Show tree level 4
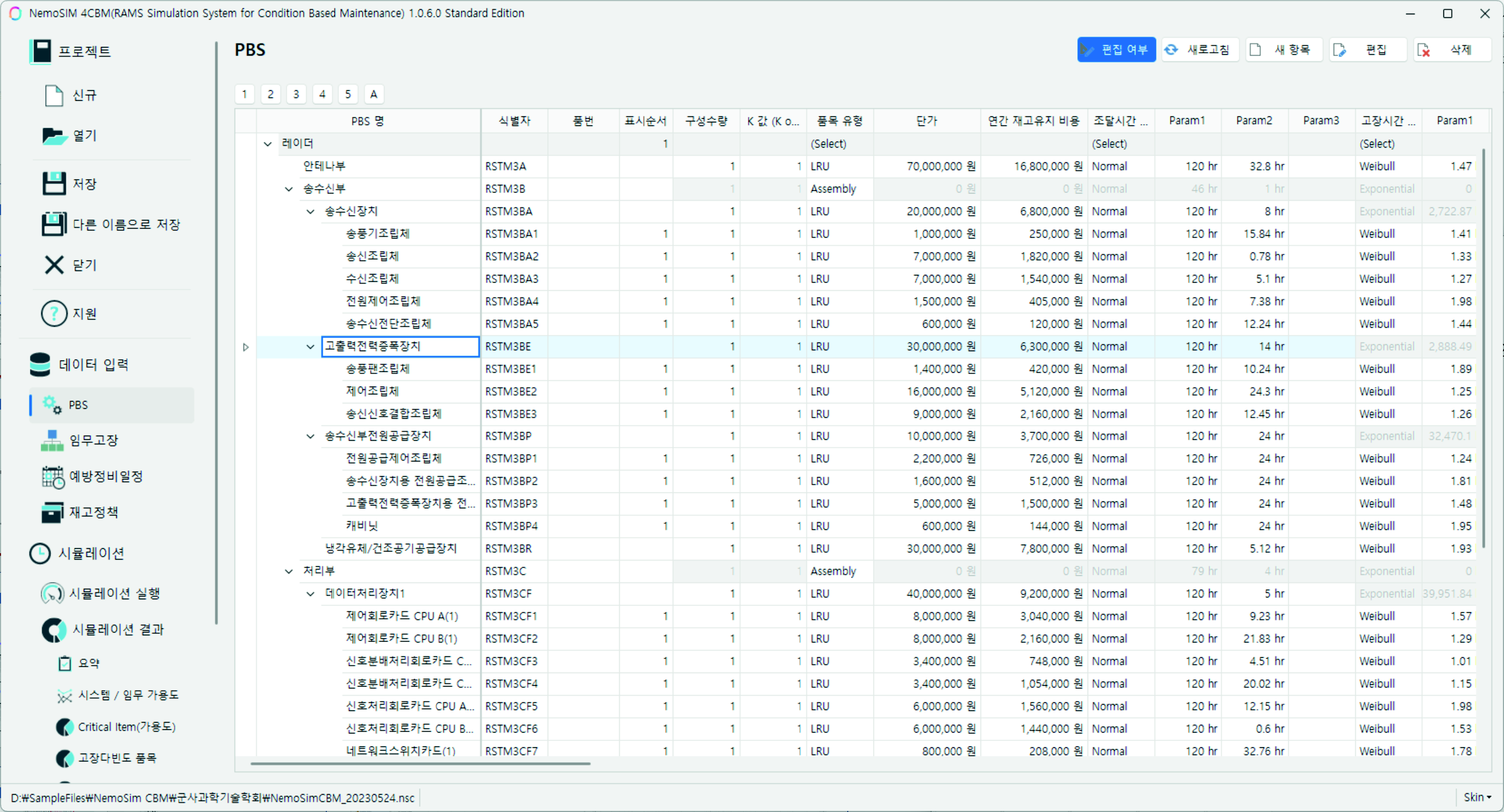Viewport: 1504px width, 812px height. [x=322, y=94]
